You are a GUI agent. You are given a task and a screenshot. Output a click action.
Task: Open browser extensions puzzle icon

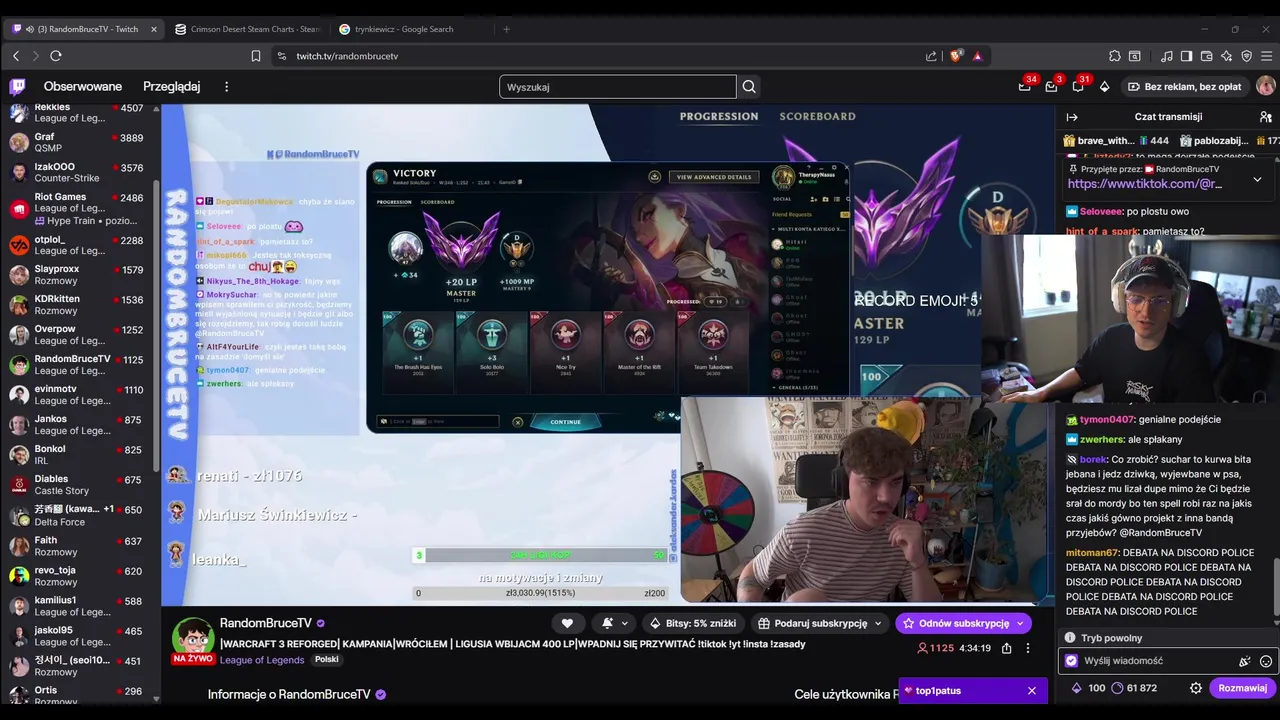pos(1114,56)
